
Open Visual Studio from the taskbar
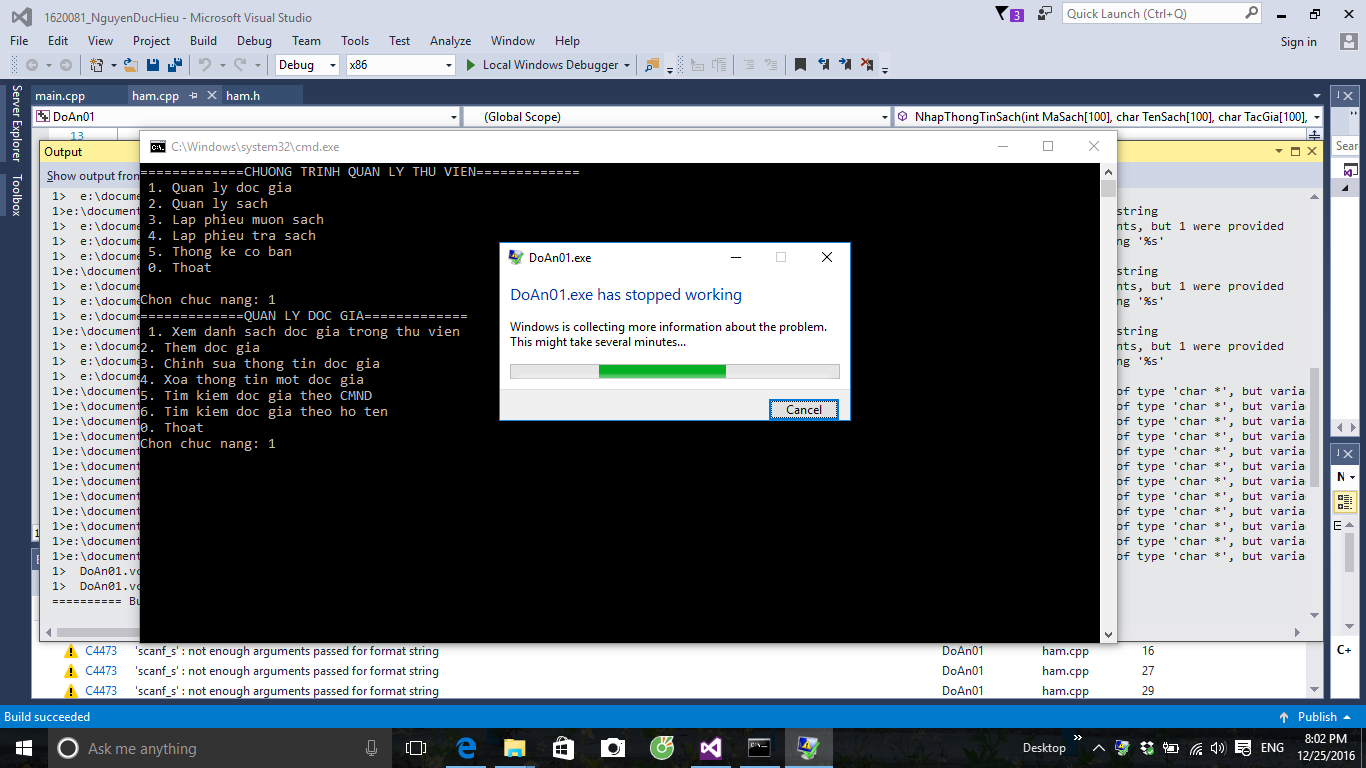coord(710,748)
